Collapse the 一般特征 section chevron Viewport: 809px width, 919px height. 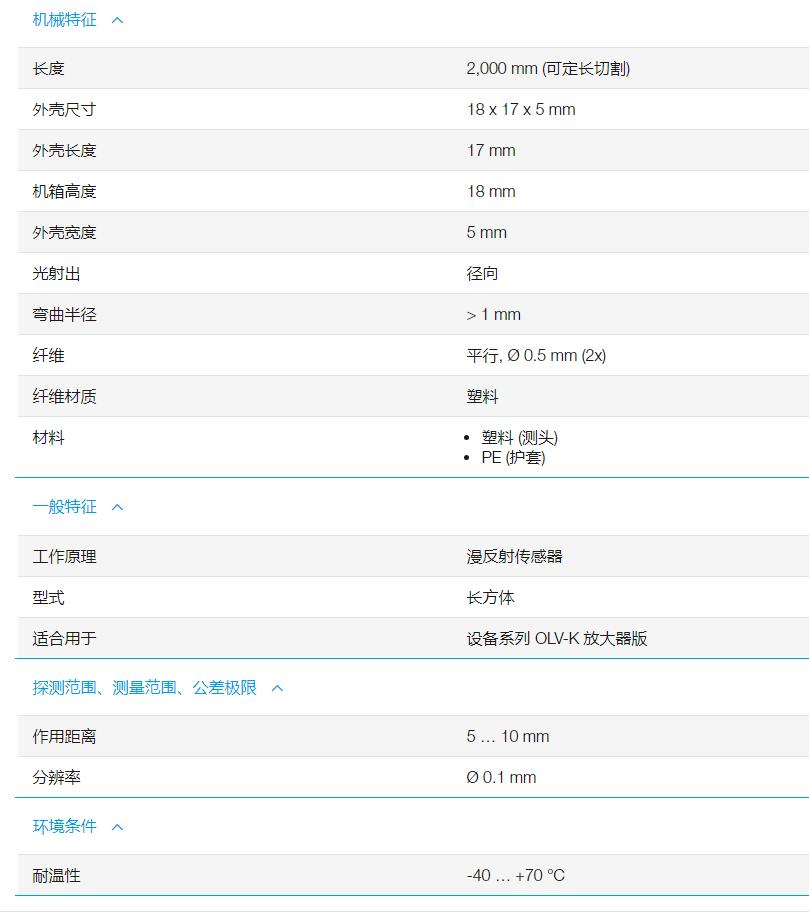pyautogui.click(x=116, y=507)
